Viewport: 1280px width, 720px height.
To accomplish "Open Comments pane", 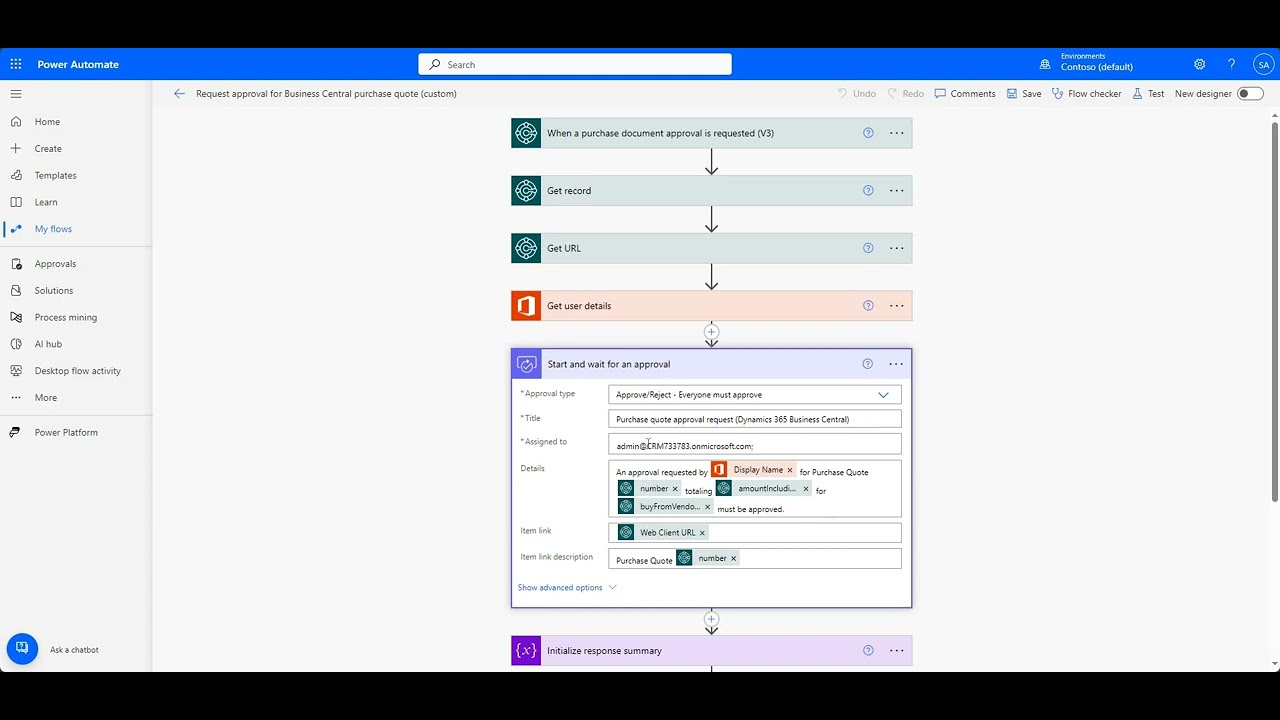I will [965, 94].
